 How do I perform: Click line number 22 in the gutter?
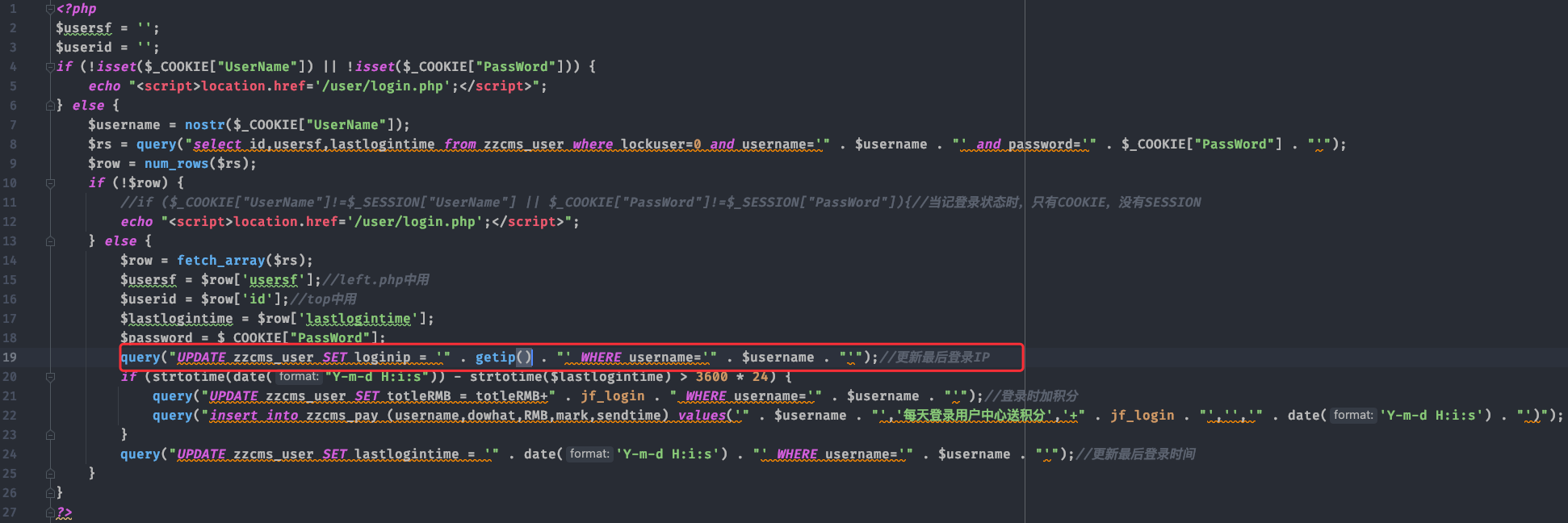[x=10, y=416]
